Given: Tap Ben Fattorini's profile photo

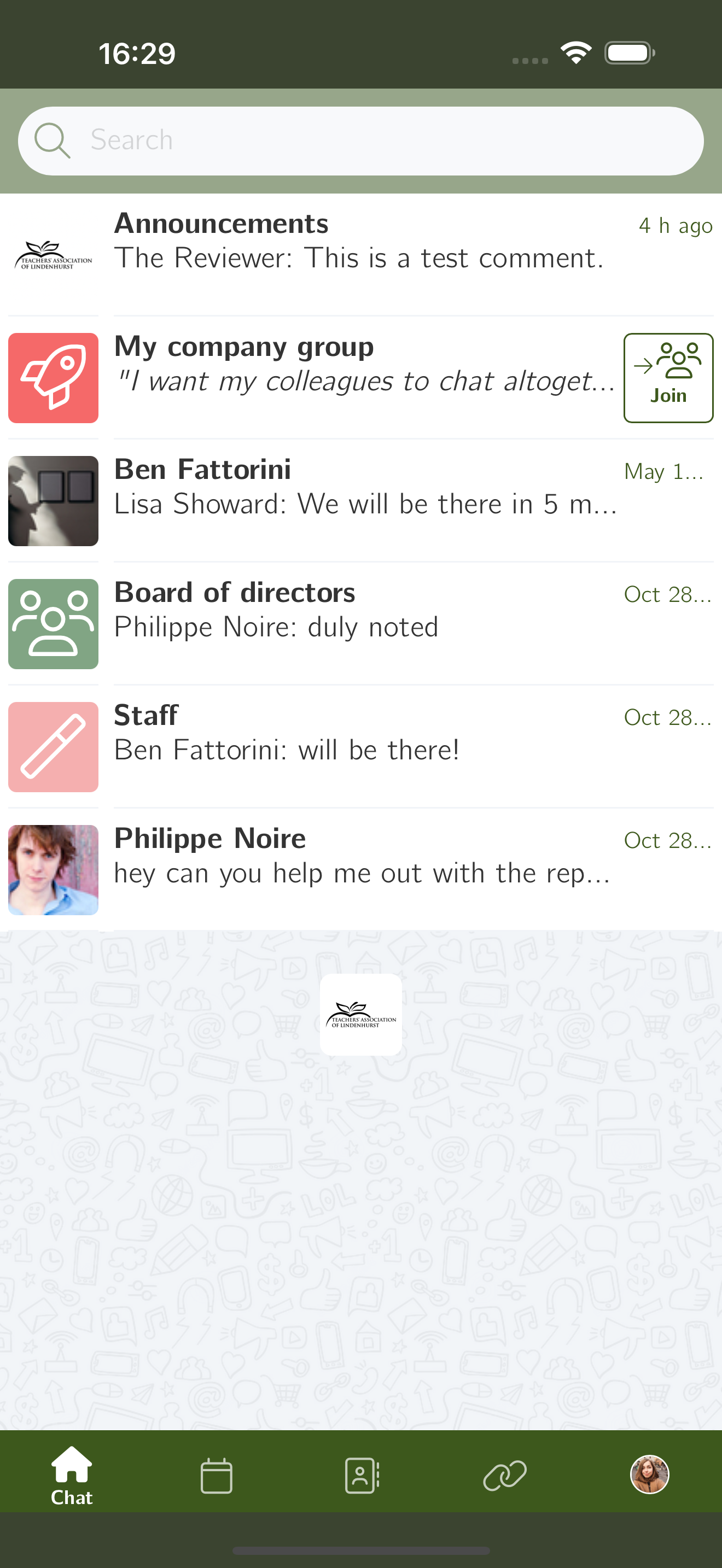Looking at the screenshot, I should pos(54,501).
